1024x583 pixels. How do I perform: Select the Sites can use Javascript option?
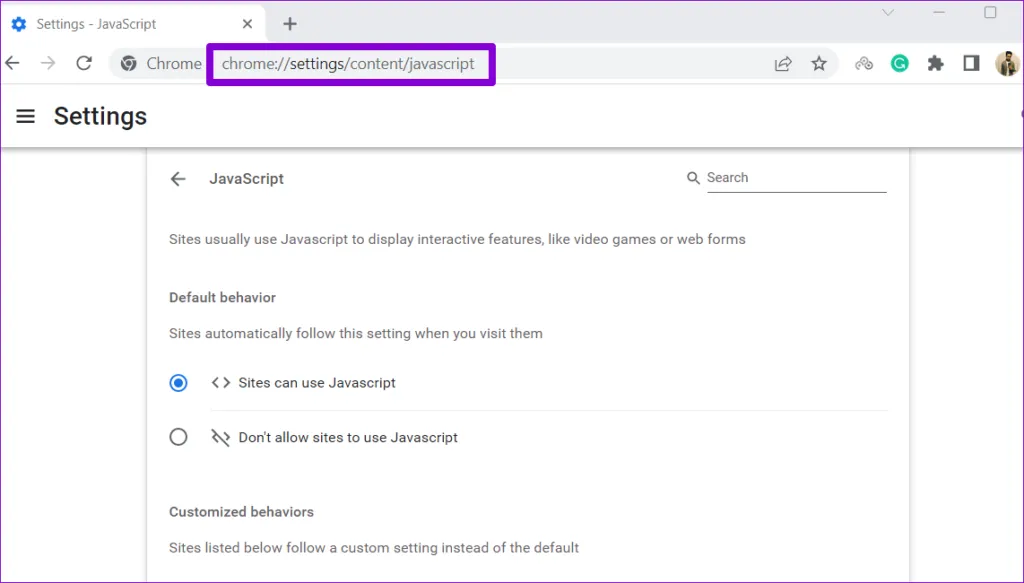pyautogui.click(x=178, y=383)
